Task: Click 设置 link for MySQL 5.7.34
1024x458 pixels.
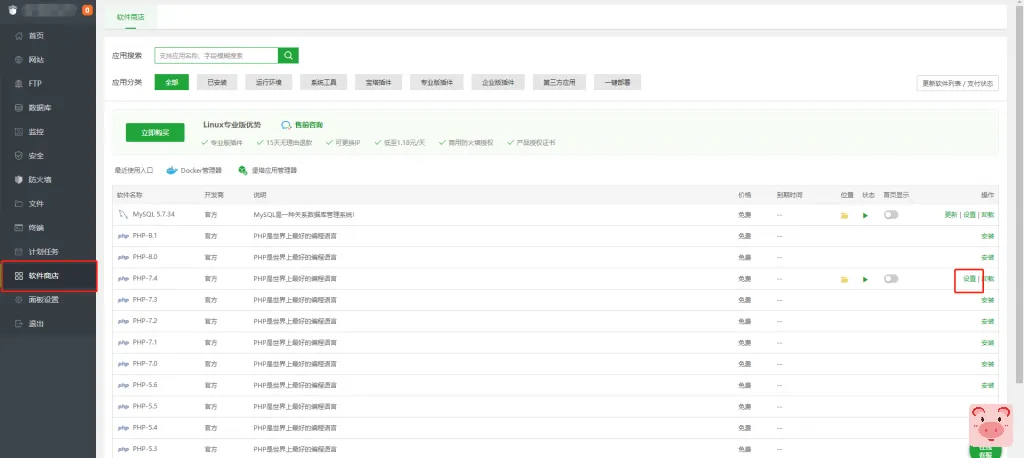Action: coord(970,215)
